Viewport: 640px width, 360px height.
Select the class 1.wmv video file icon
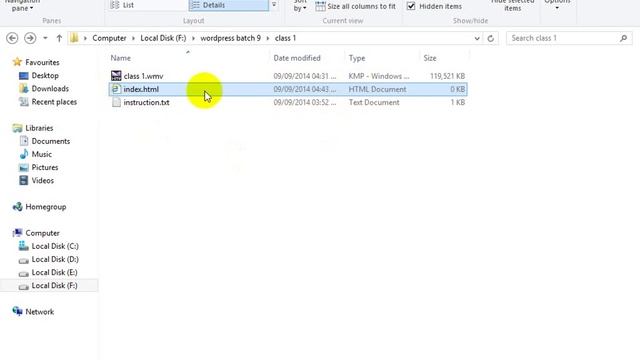coord(116,76)
